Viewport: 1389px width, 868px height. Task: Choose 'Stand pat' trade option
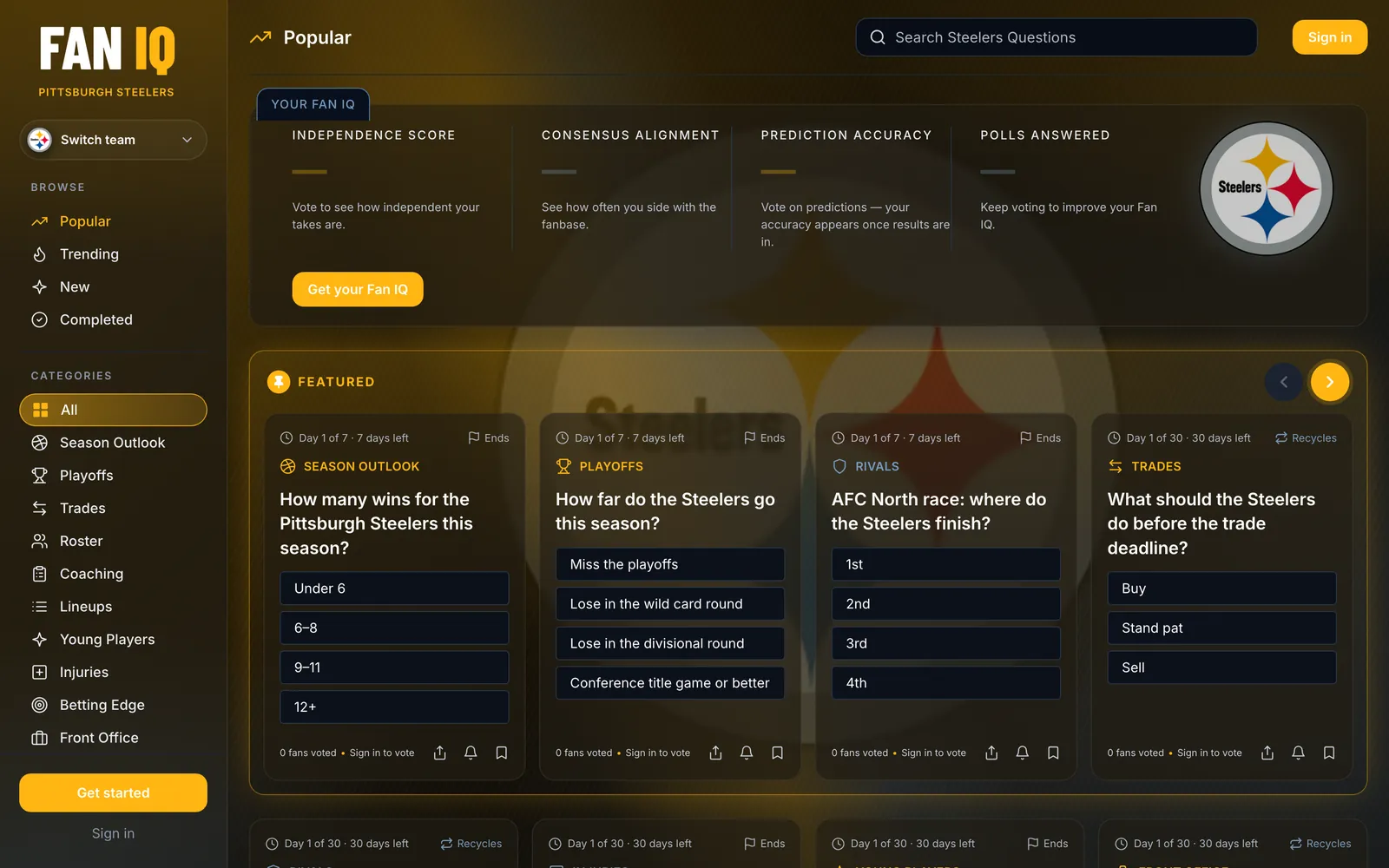pyautogui.click(x=1221, y=628)
